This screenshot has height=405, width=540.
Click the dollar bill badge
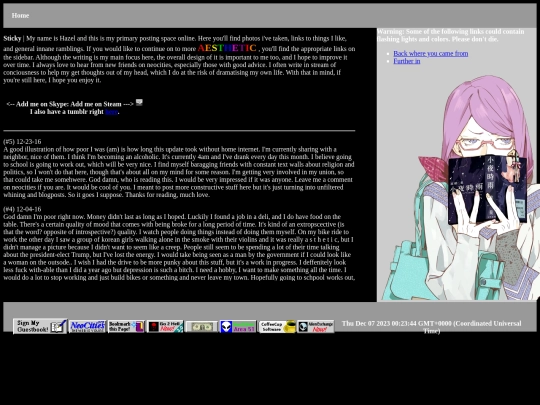click(201, 326)
